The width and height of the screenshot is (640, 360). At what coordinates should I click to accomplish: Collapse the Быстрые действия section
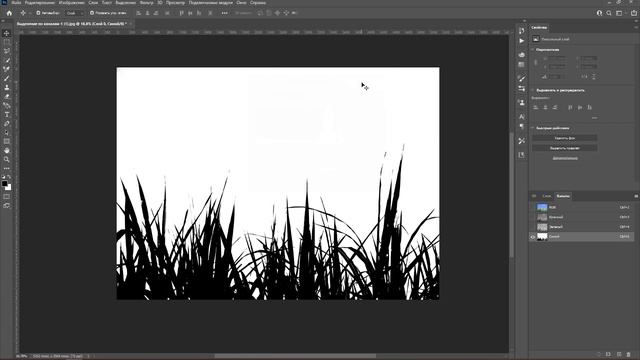(x=532, y=128)
